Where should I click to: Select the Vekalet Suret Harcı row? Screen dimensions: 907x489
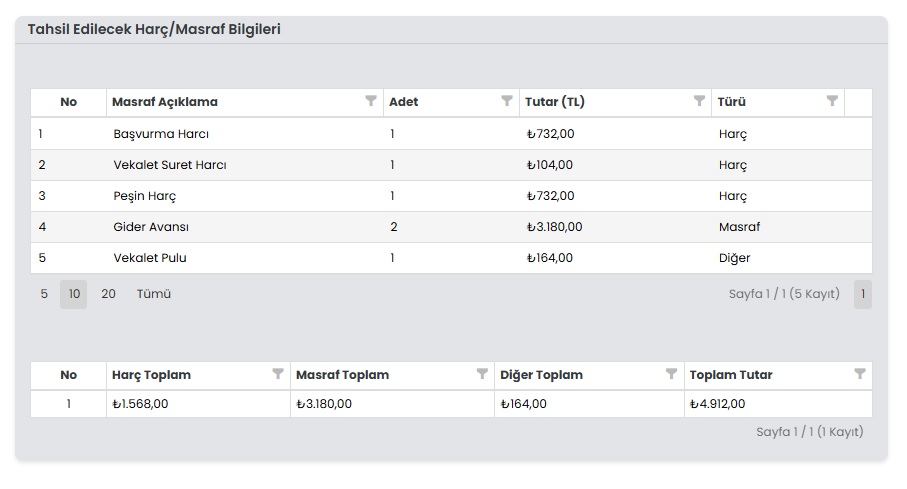451,165
